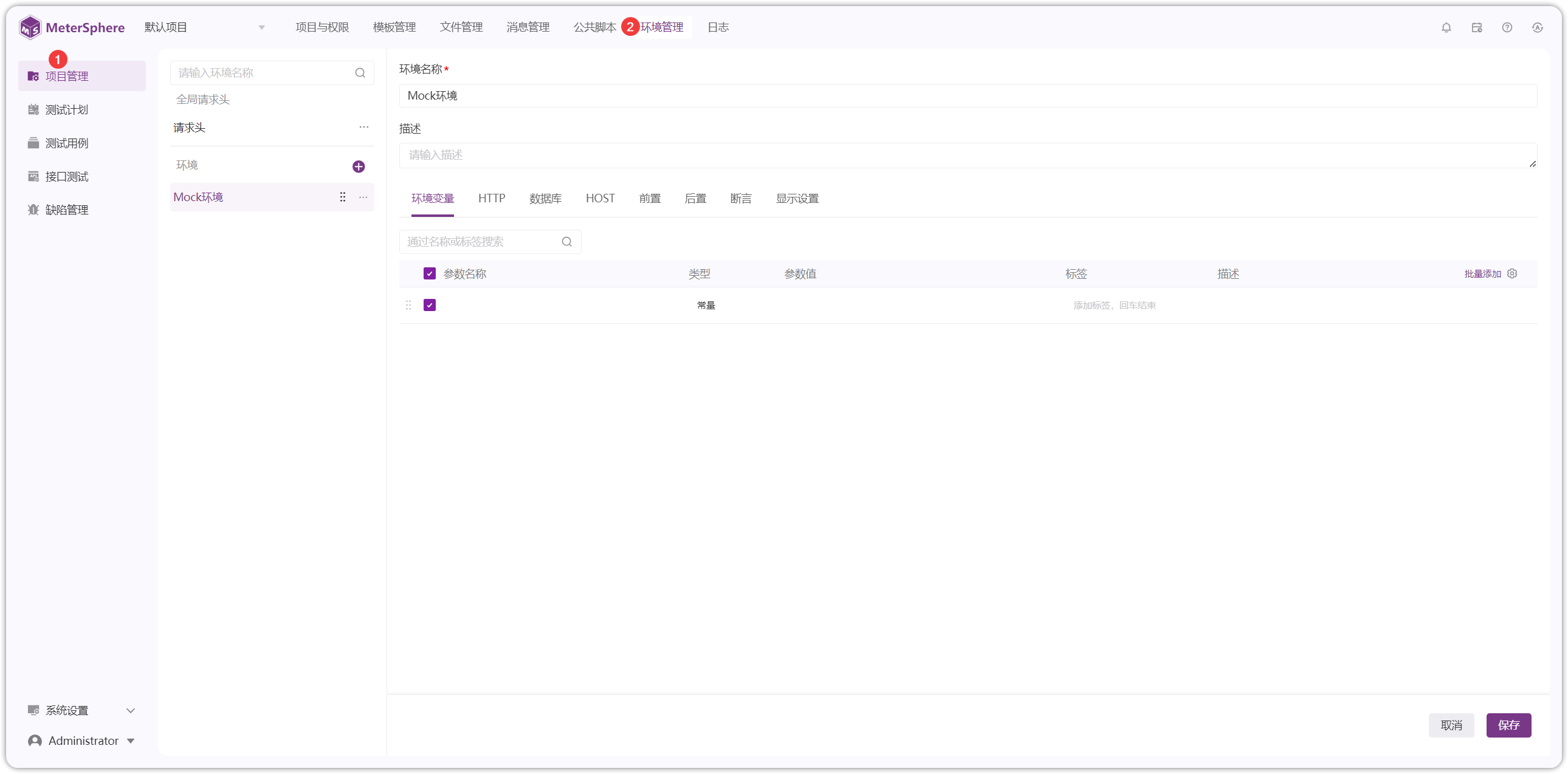This screenshot has width=1568, height=774.
Task: Switch to the 断言 tab
Action: click(x=741, y=199)
